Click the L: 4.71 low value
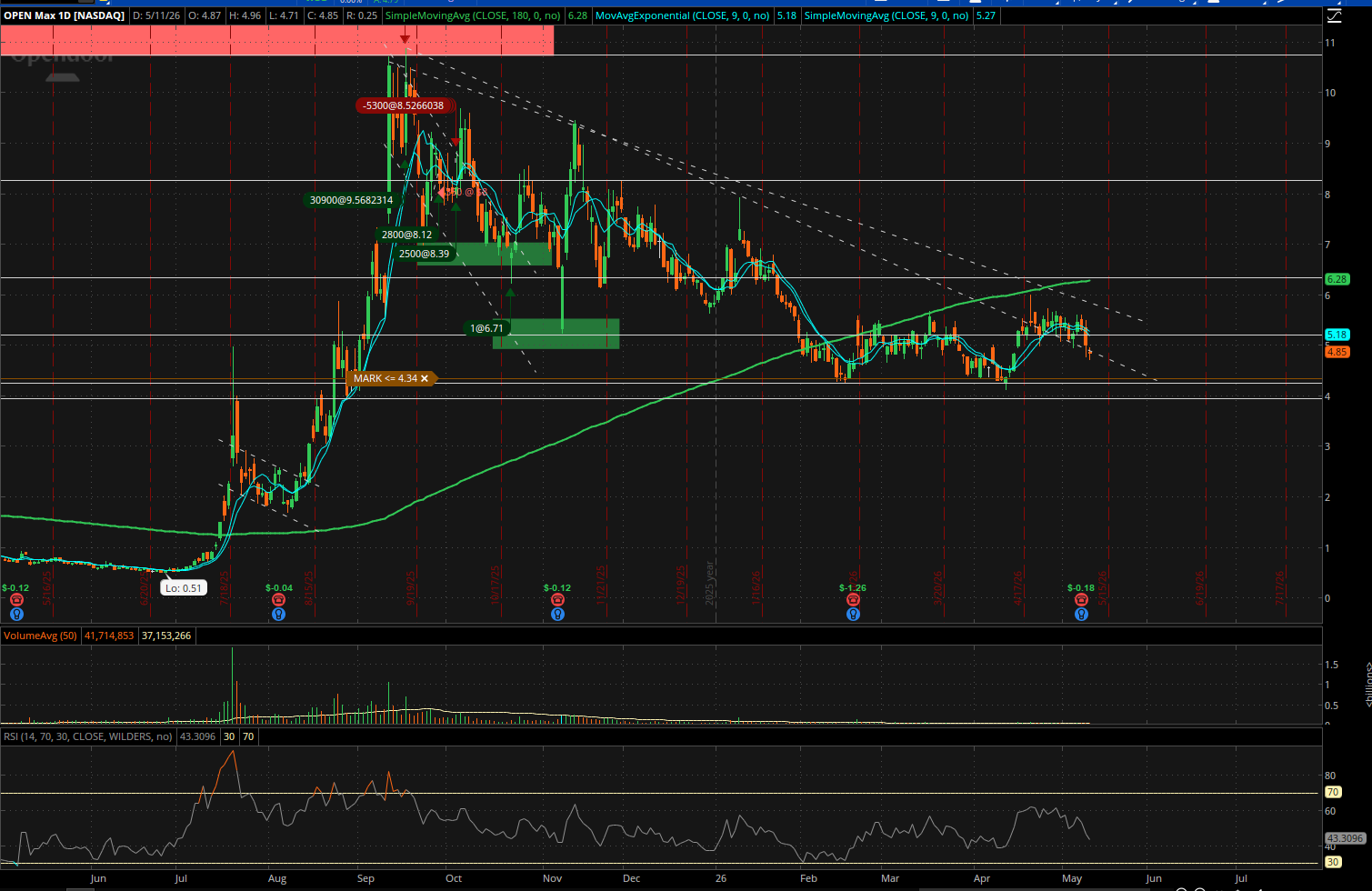Screen dimensions: 1372x891 pyautogui.click(x=285, y=15)
